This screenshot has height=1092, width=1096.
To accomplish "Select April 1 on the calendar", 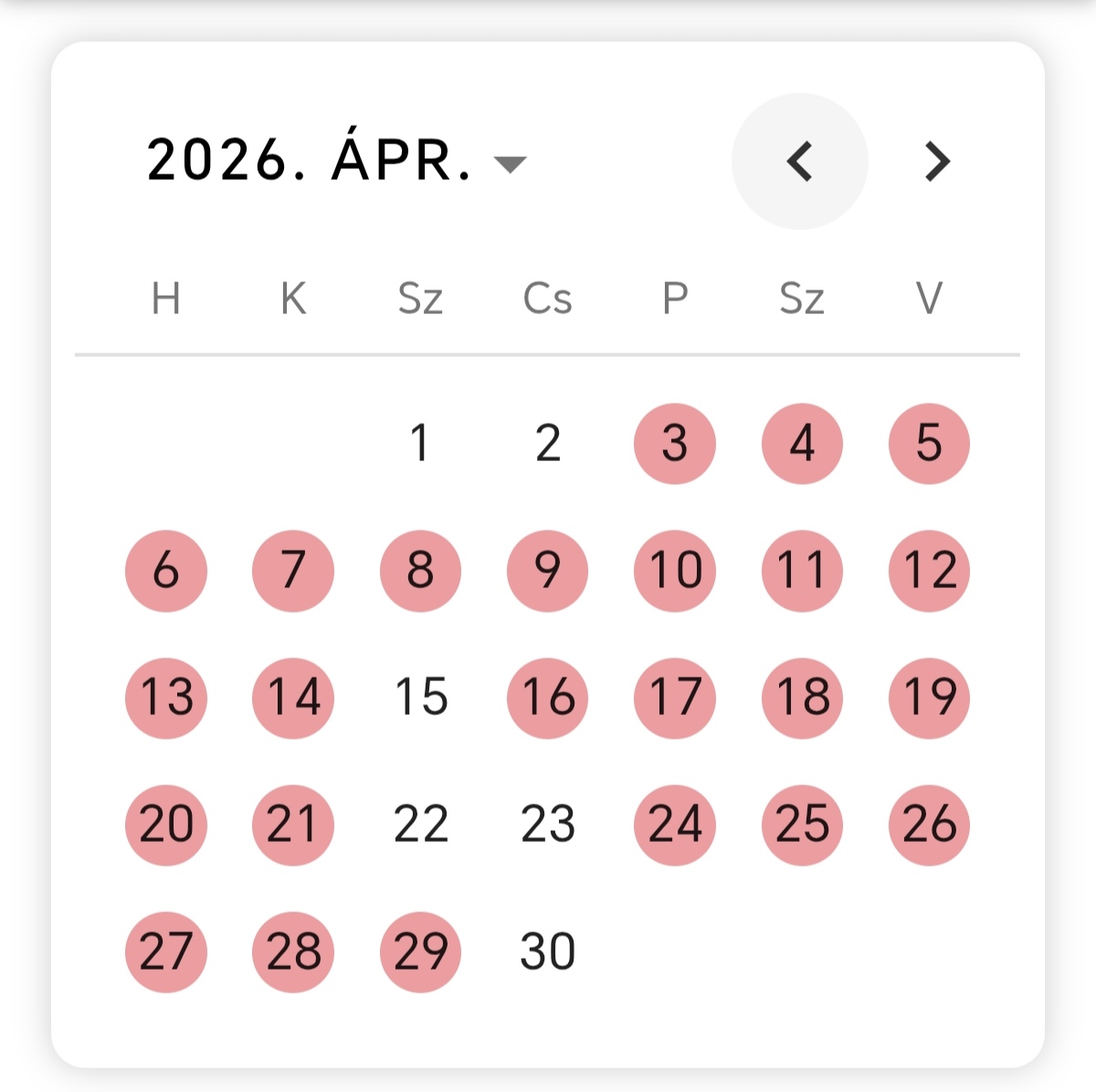I will coord(420,444).
